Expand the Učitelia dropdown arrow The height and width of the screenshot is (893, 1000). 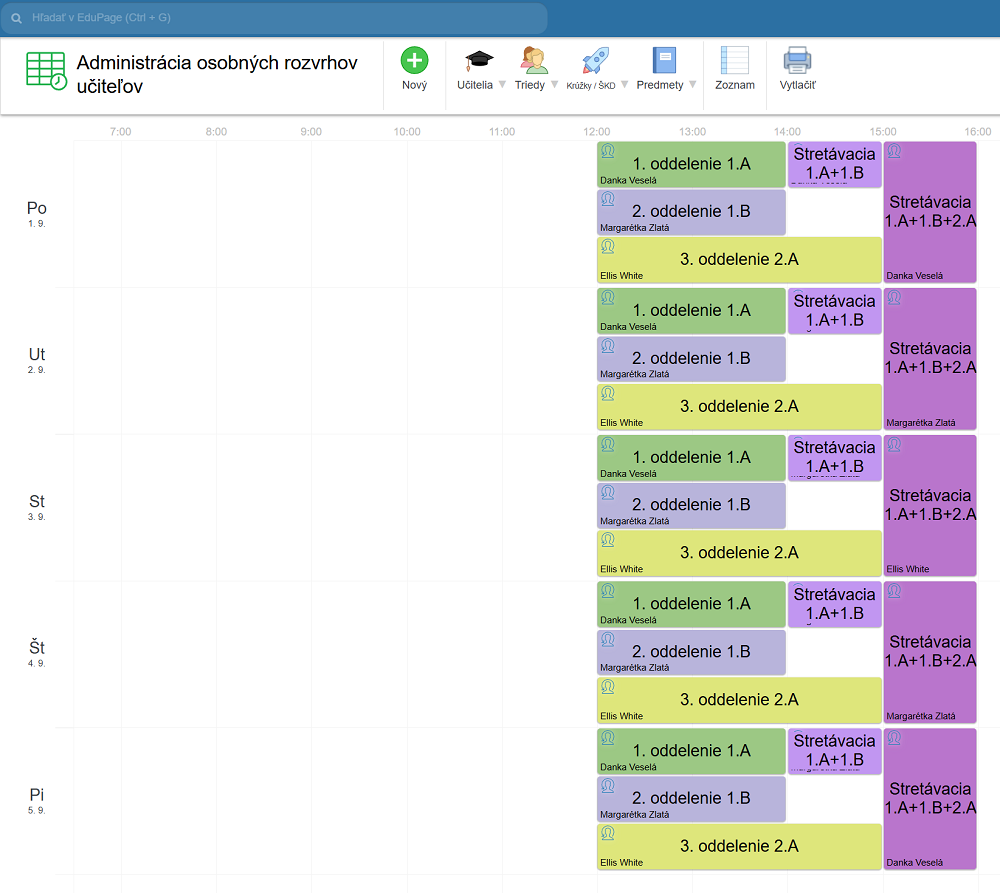[x=502, y=85]
